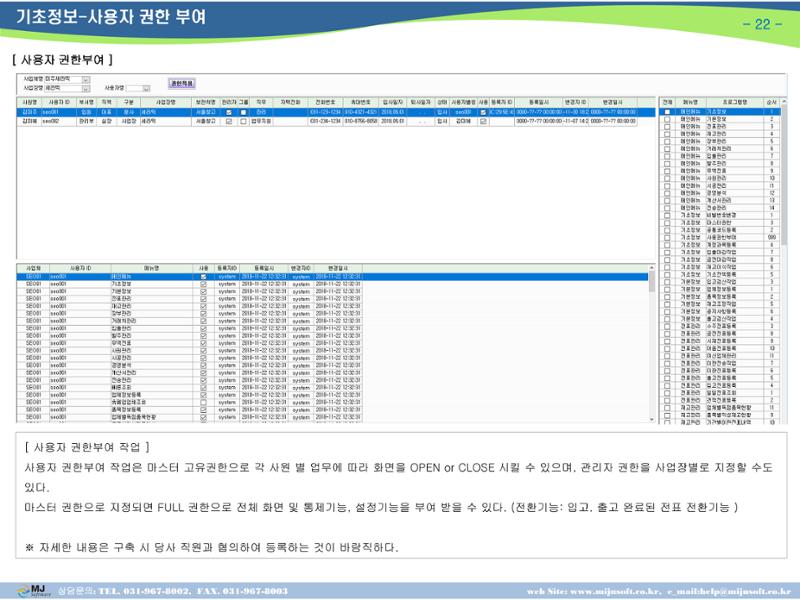The height and width of the screenshot is (600, 800).
Task: Sort user grid by 사원명 header
Action: (30, 103)
